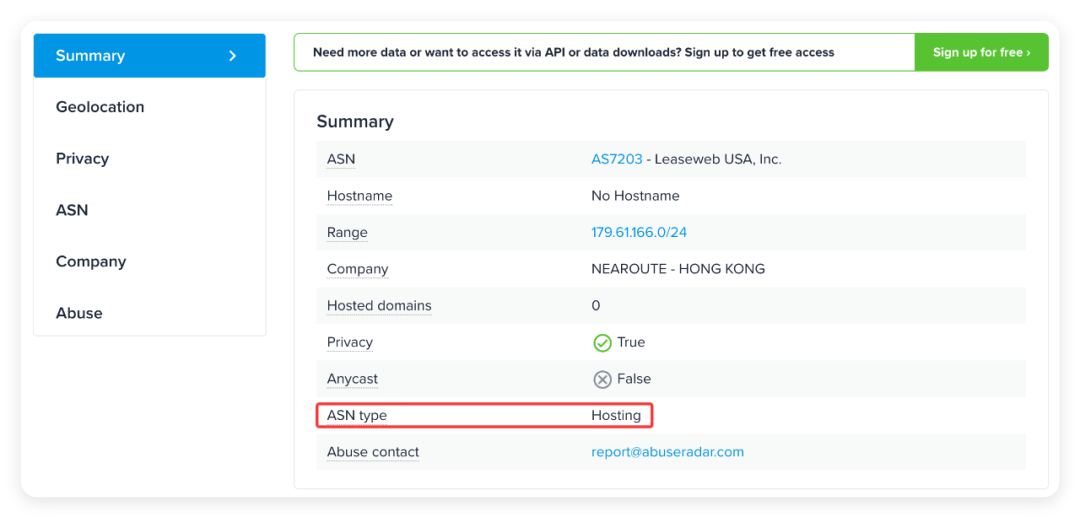Click the report@abuseradar.com email link
This screenshot has height=517, width=1080.
coord(667,452)
